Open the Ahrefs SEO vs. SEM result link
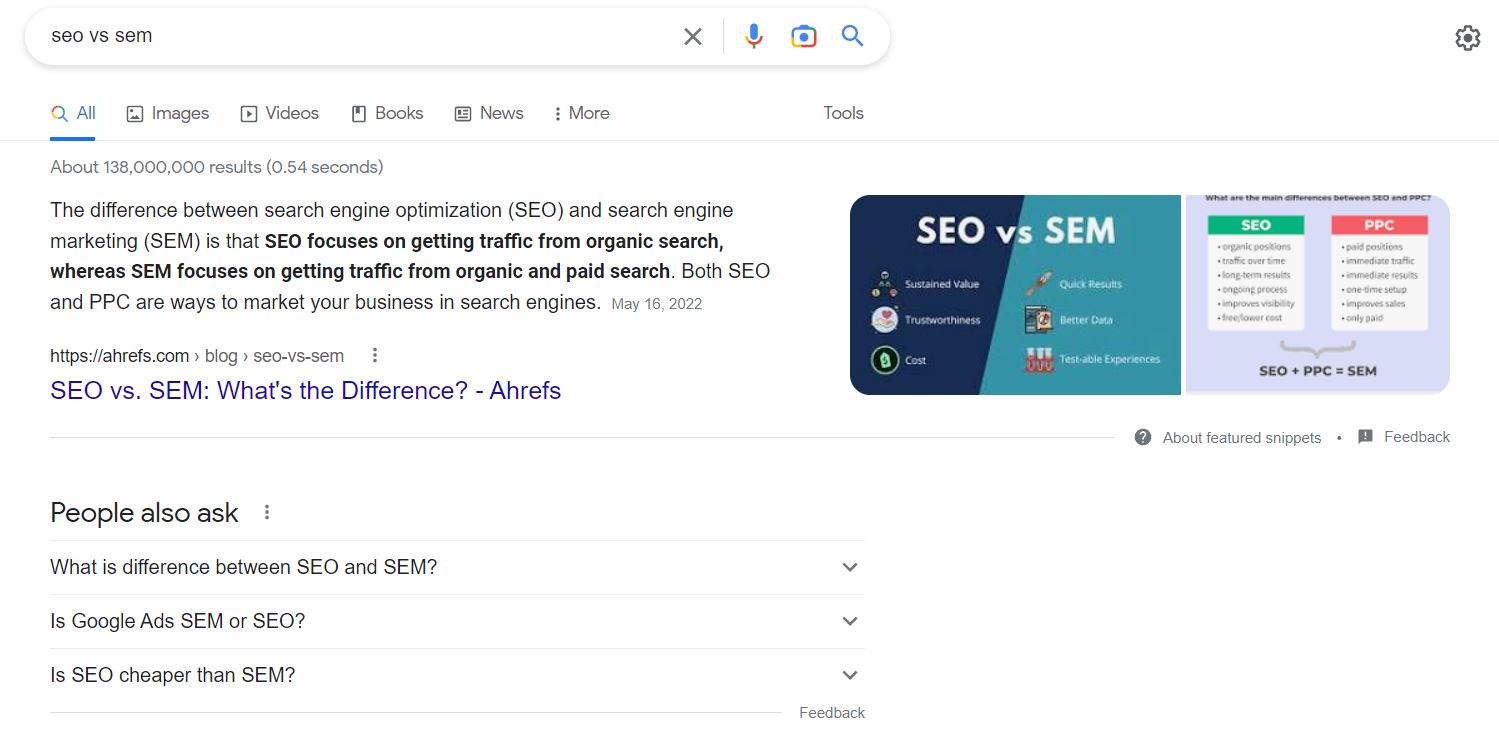 (305, 390)
